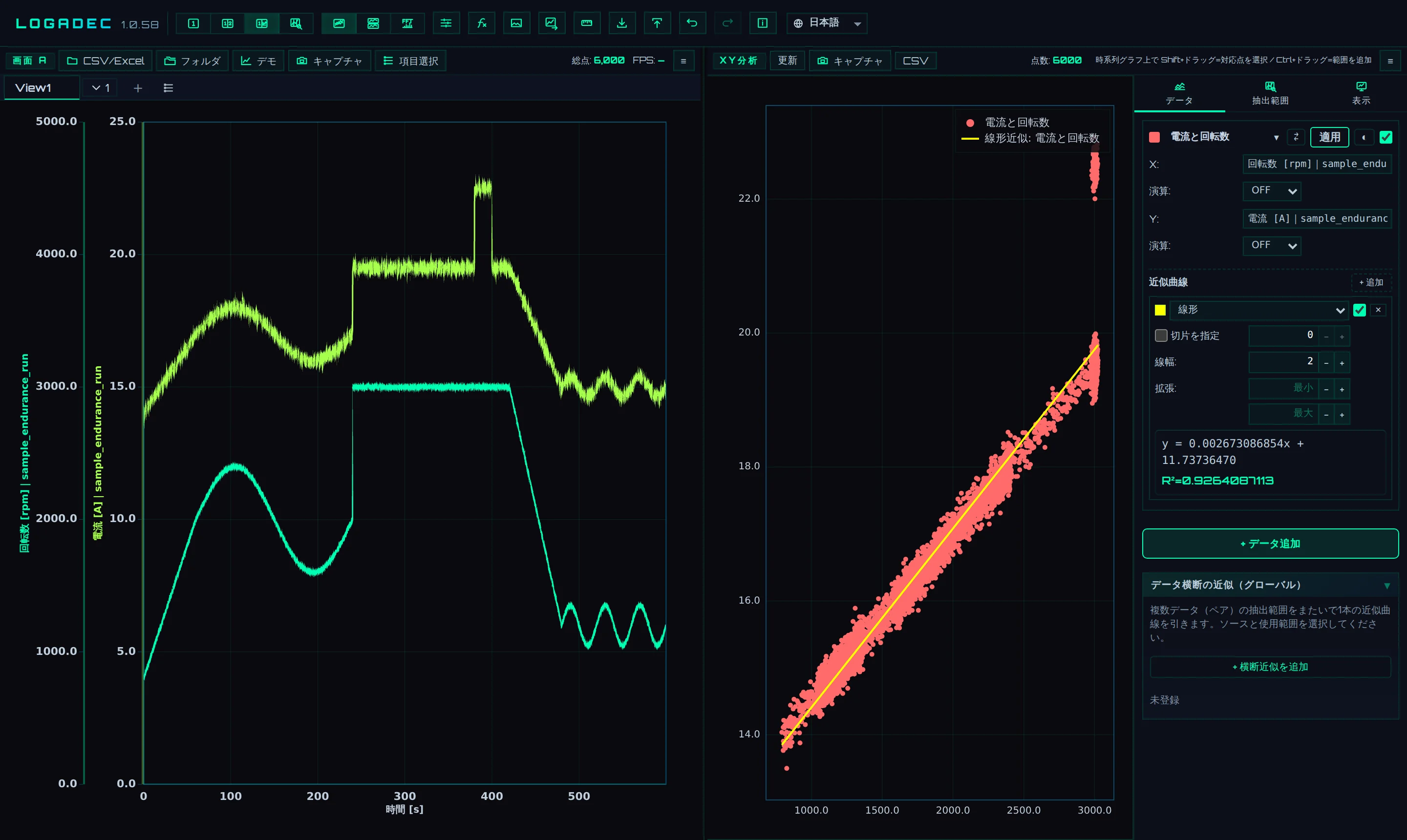1407x840 pixels.
Task: Remove the 線形 fit with the × button
Action: (x=1378, y=310)
